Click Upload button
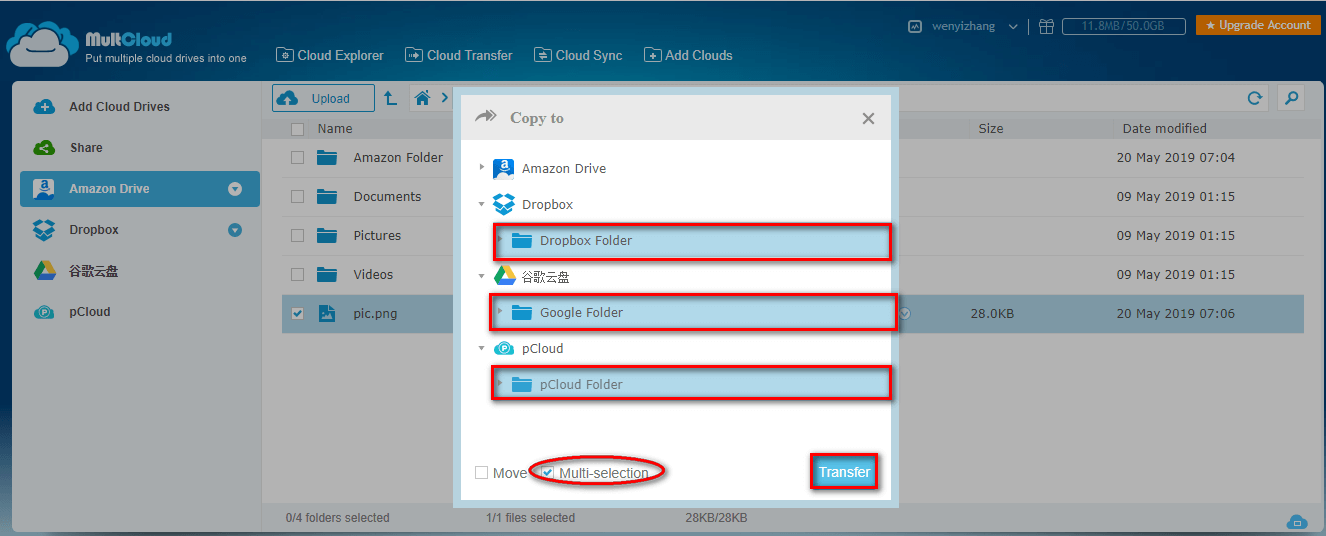1326x536 pixels. pos(323,98)
